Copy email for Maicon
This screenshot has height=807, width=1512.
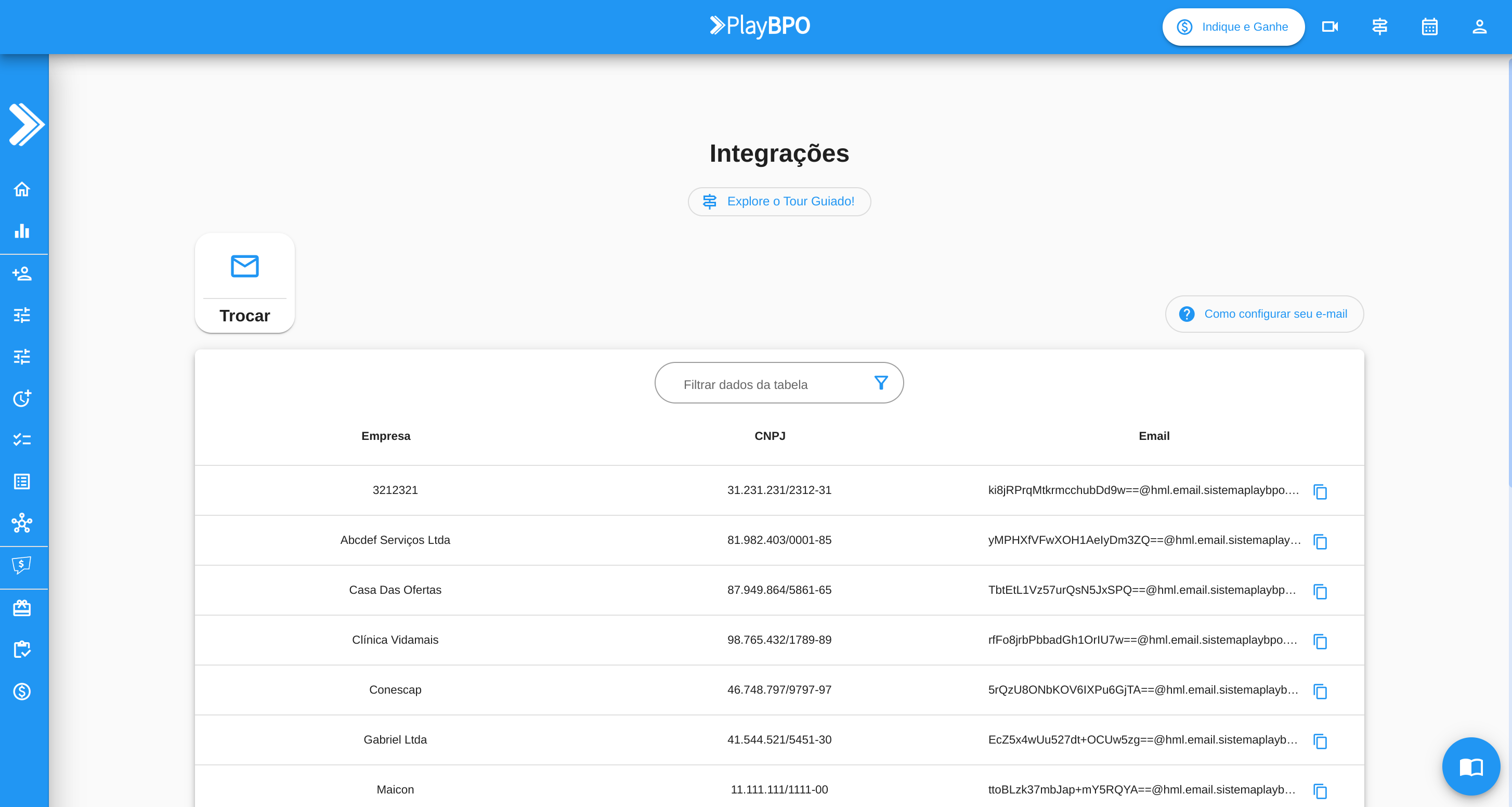(1321, 791)
